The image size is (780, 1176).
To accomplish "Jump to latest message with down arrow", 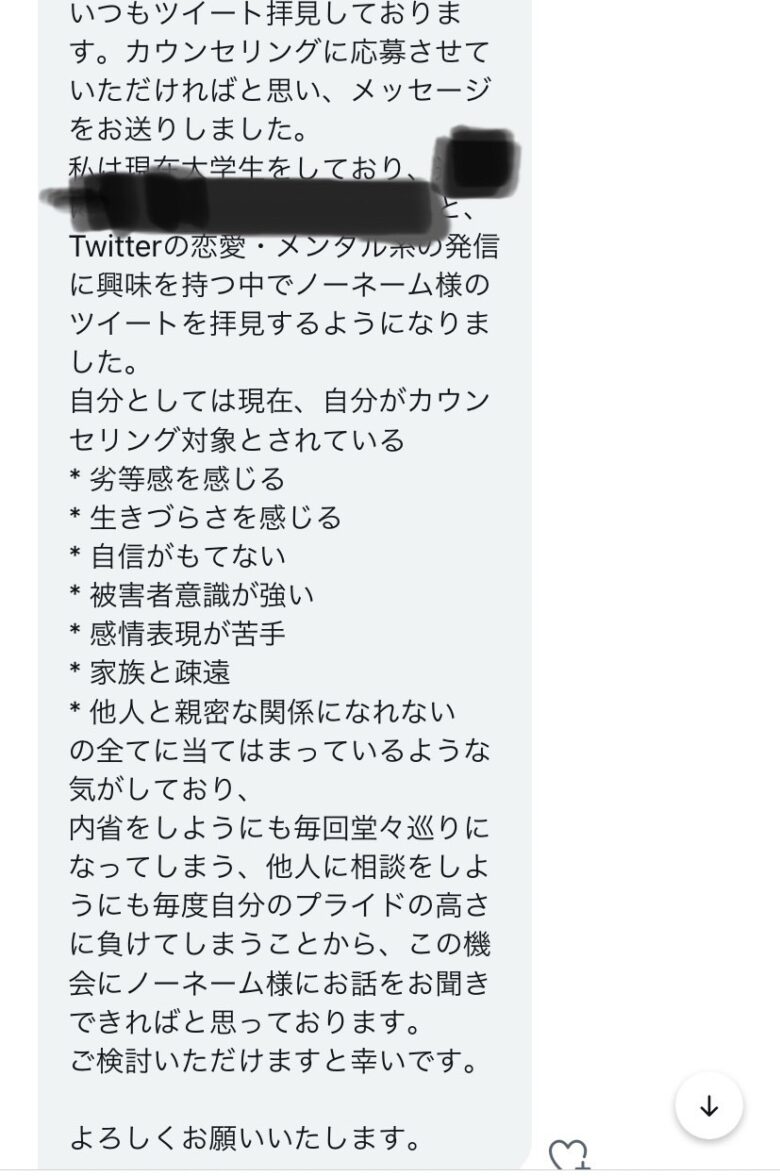I will pos(709,1106).
